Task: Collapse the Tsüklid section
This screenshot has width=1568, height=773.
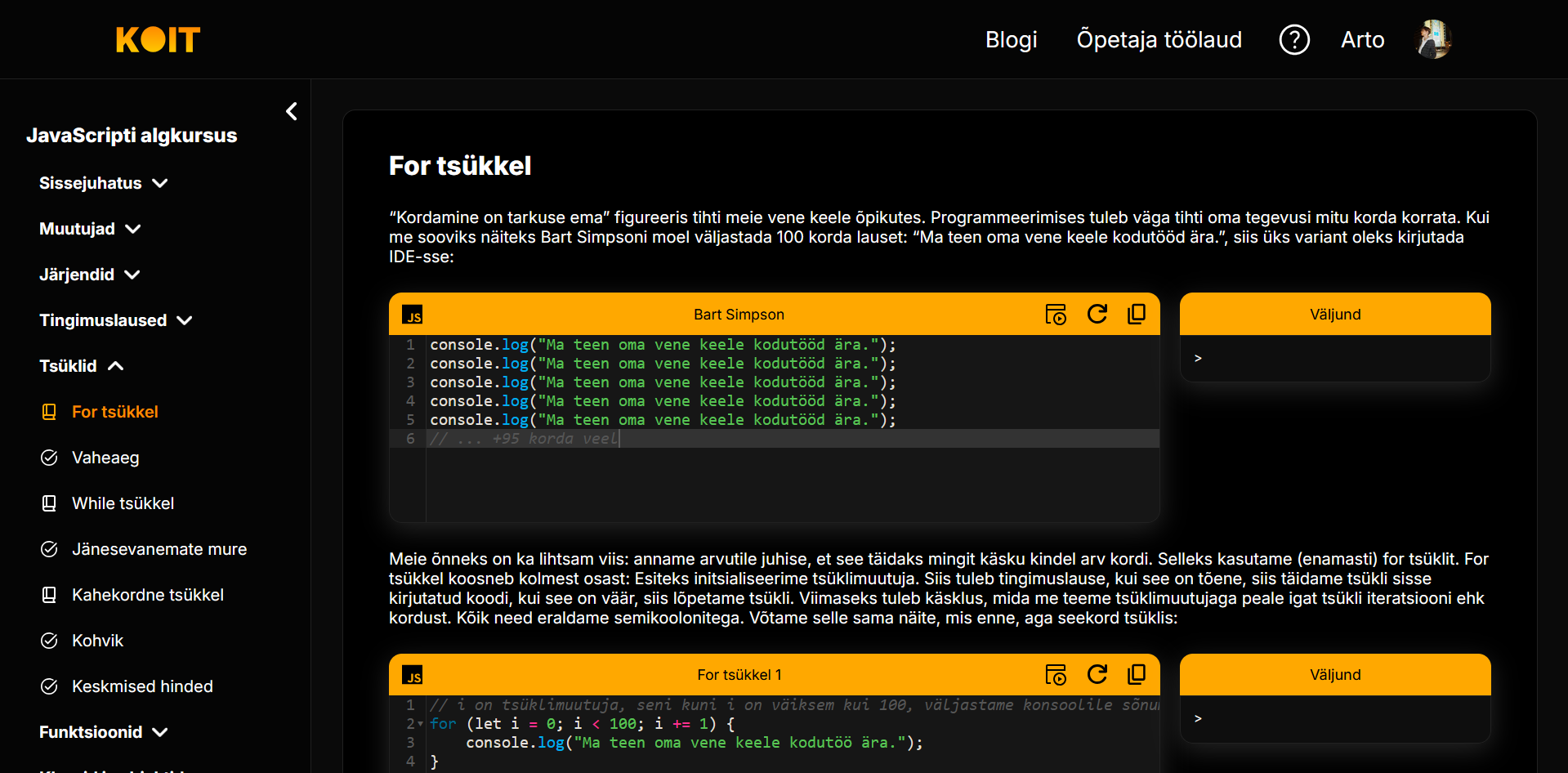Action: 81,366
